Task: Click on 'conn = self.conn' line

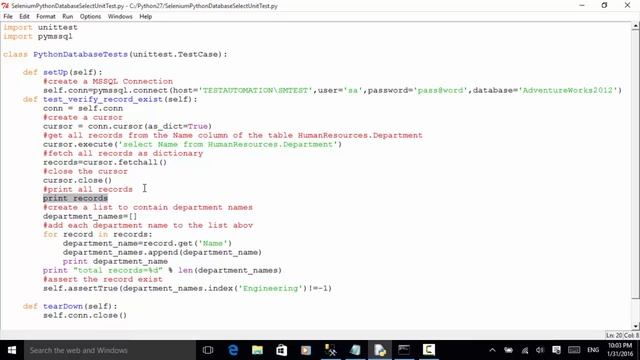Action: [x=83, y=108]
